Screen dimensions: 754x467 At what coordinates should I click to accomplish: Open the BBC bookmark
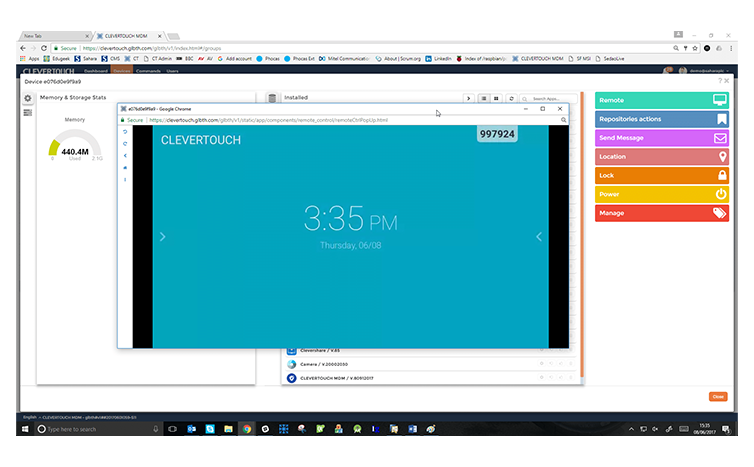tap(185, 59)
